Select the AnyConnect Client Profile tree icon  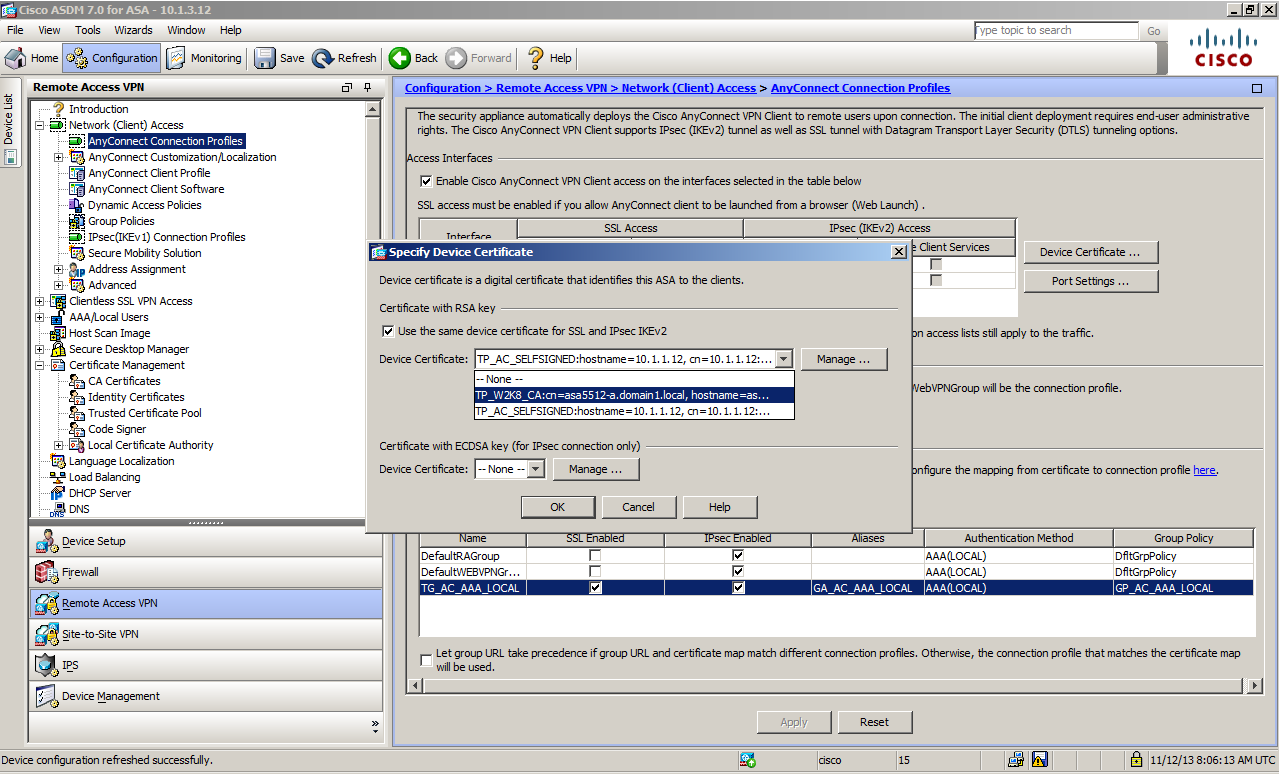77,173
